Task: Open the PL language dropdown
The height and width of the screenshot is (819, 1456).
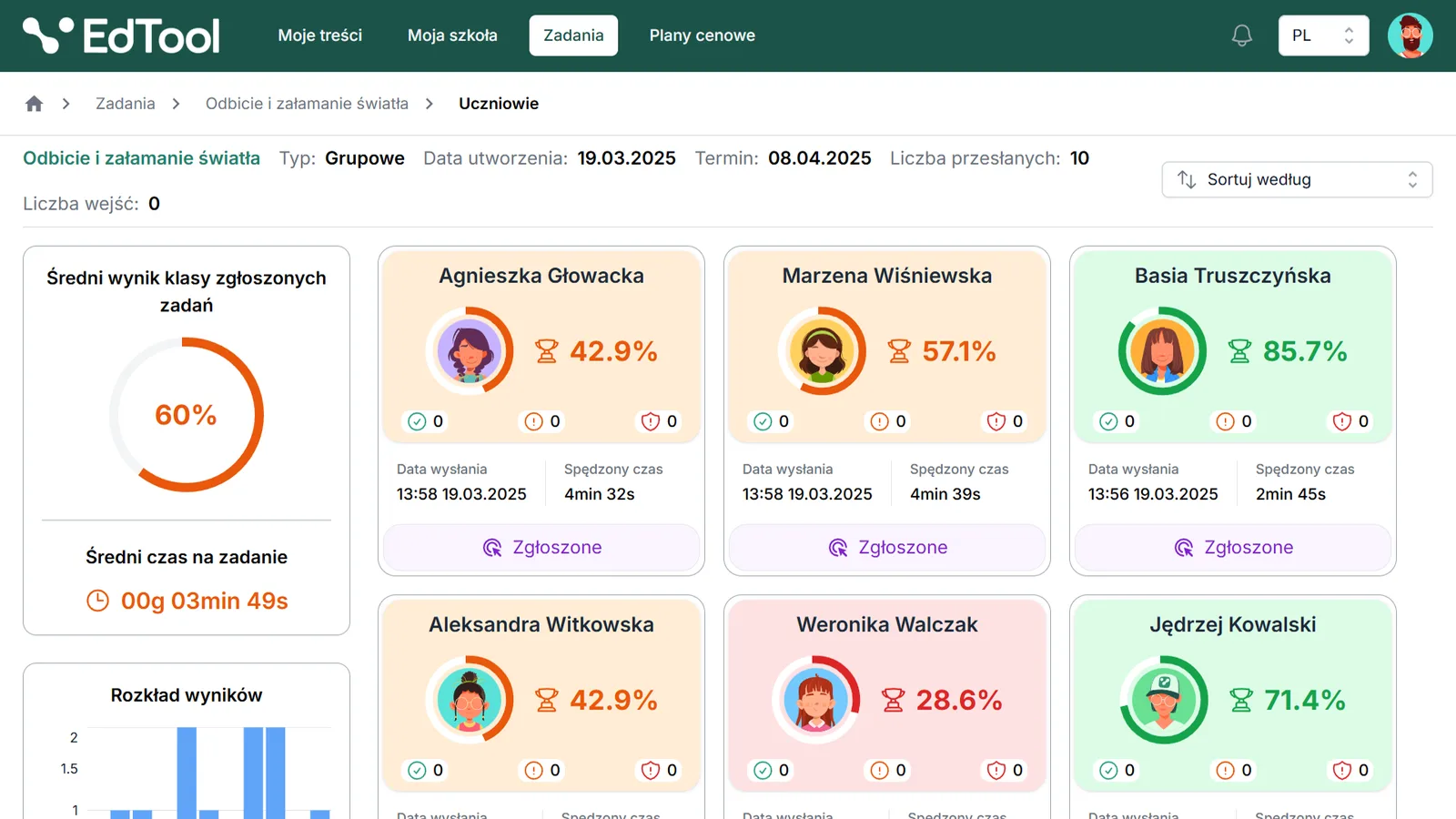Action: coord(1323,35)
